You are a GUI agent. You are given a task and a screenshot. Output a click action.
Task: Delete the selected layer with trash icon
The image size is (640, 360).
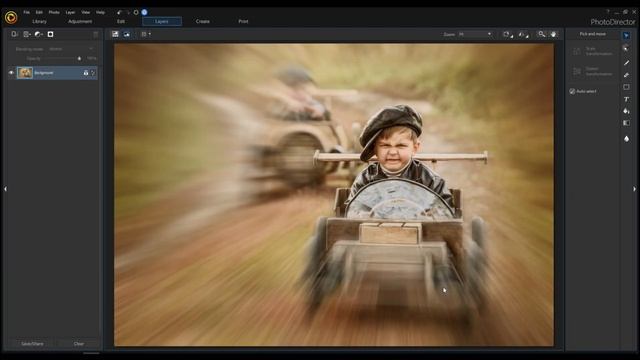coord(96,35)
